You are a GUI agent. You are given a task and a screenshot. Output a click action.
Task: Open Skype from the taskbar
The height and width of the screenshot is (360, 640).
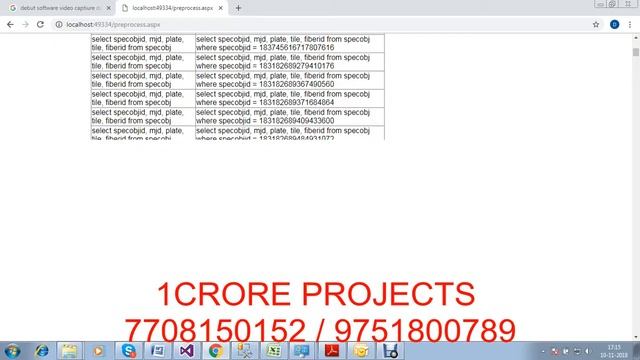point(129,351)
